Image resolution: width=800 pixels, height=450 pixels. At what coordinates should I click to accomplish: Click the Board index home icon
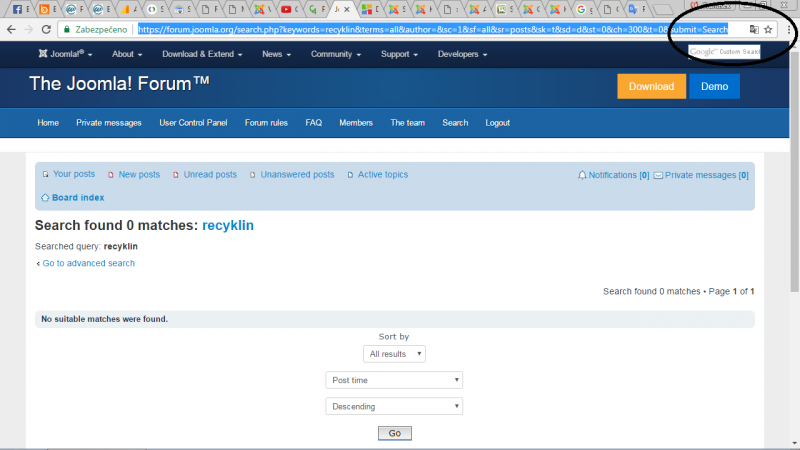[45, 197]
